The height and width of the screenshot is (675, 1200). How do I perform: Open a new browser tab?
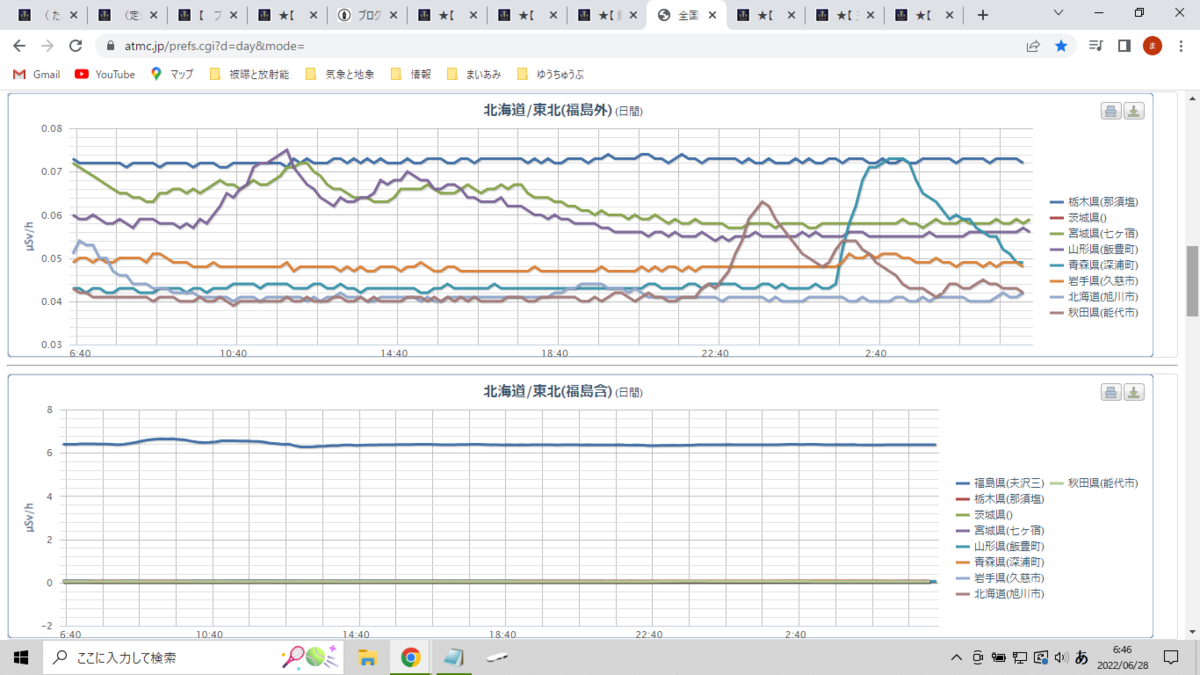(x=982, y=15)
